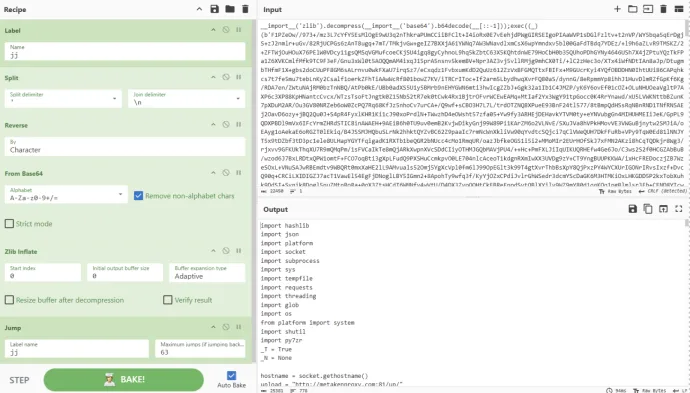Edit Initial output buffer size field
This screenshot has width=690, height=393.
(x=125, y=272)
